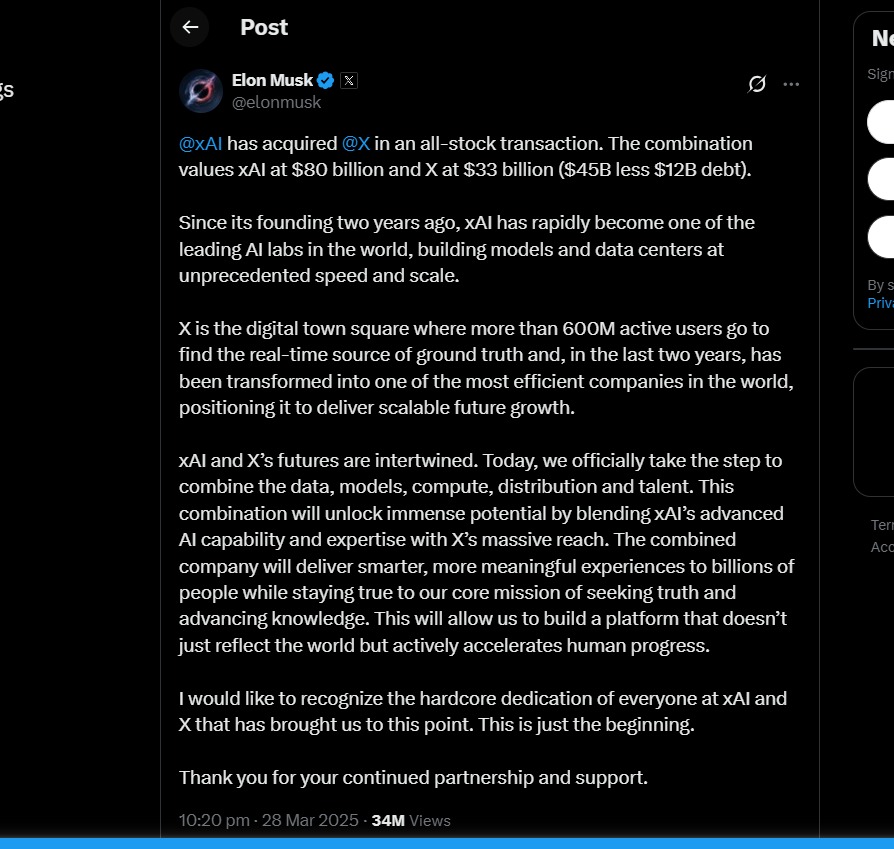The width and height of the screenshot is (894, 849).
Task: Click Elon Musk's profile avatar
Action: (200, 91)
